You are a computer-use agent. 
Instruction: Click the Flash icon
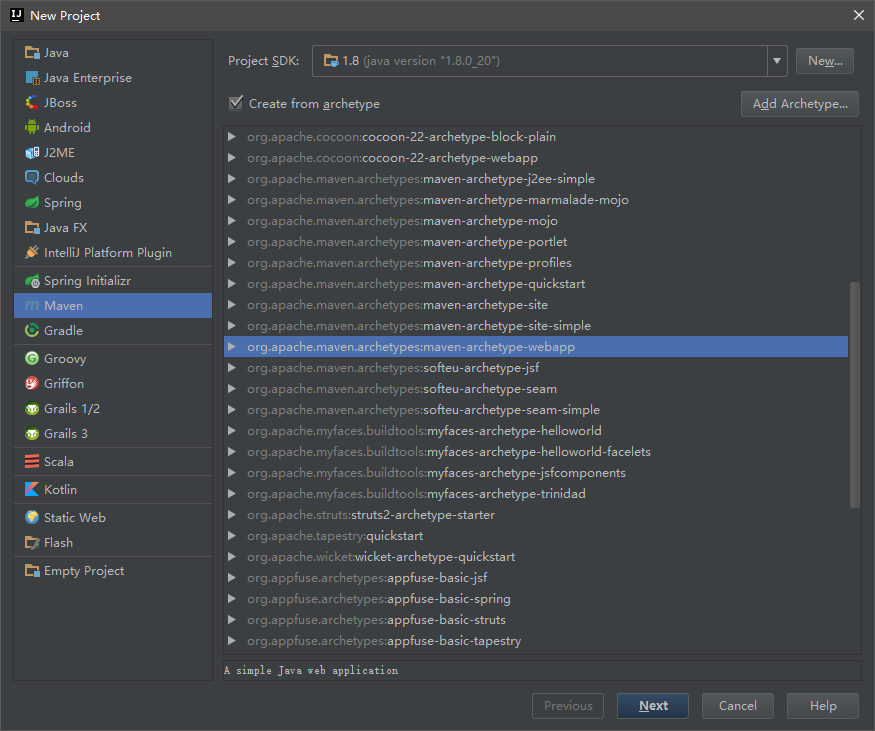coord(32,542)
